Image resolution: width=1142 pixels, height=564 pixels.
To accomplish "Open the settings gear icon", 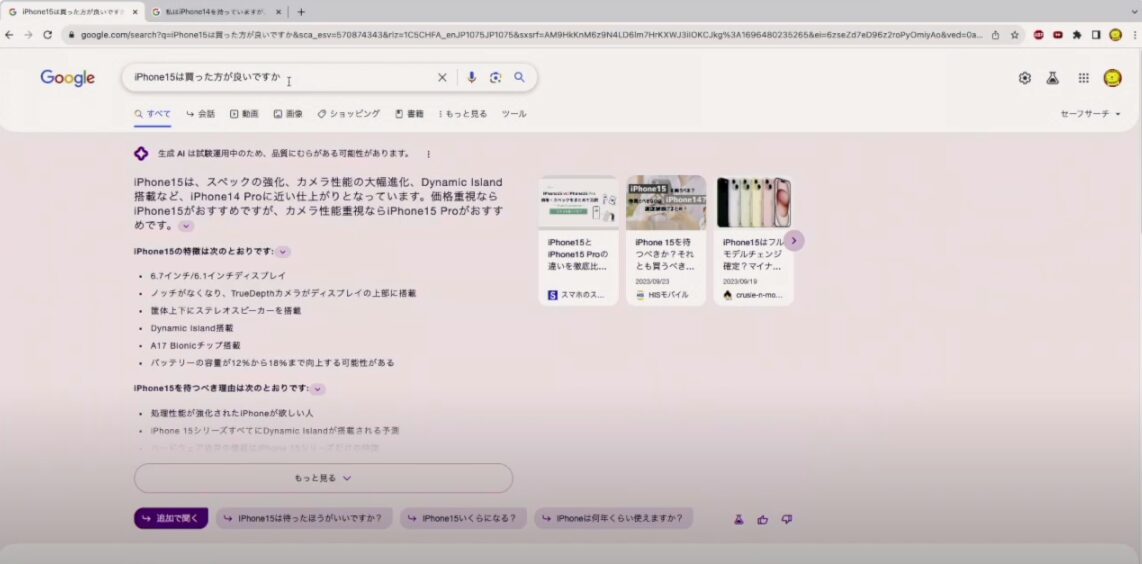I will click(1025, 78).
